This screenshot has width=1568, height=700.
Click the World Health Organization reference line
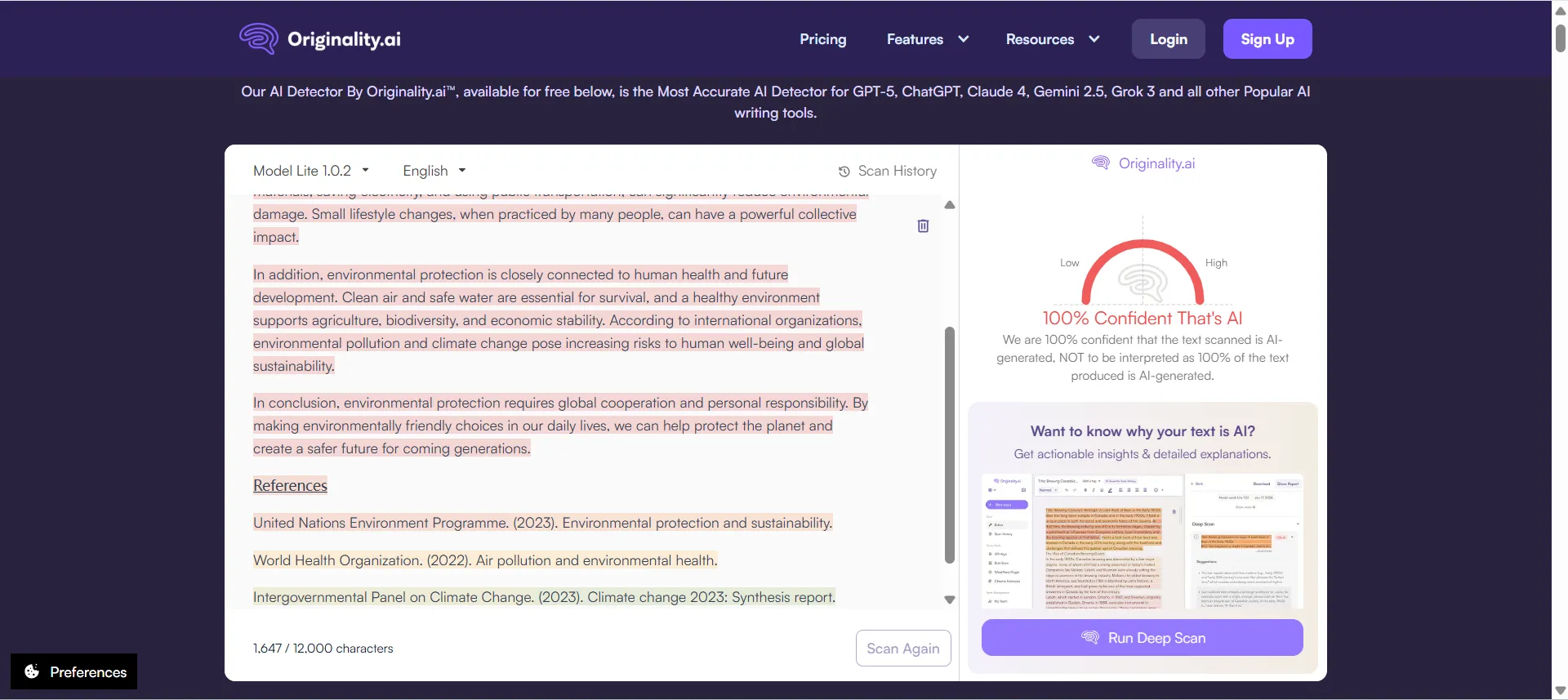pyautogui.click(x=485, y=560)
